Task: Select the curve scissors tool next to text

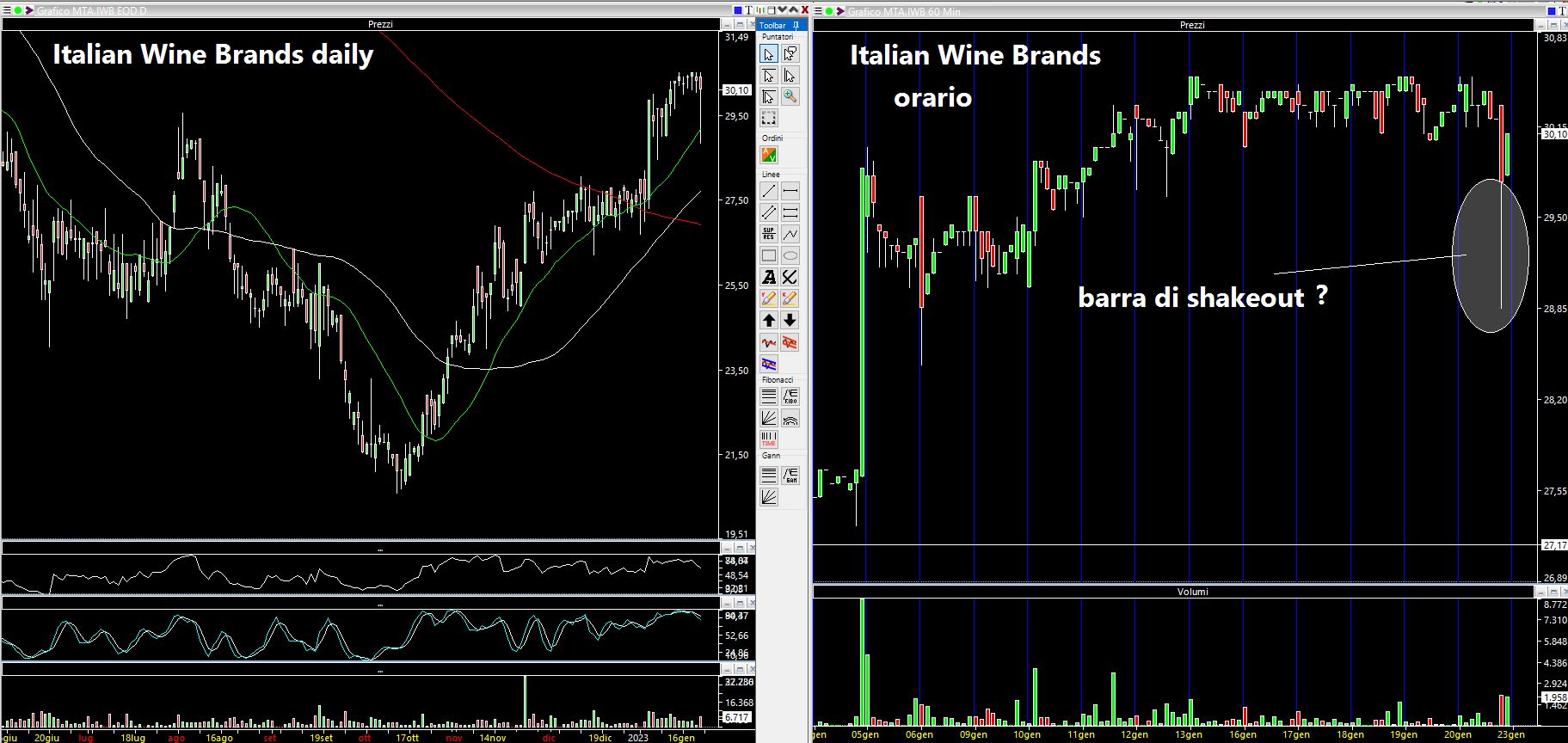Action: click(x=790, y=277)
